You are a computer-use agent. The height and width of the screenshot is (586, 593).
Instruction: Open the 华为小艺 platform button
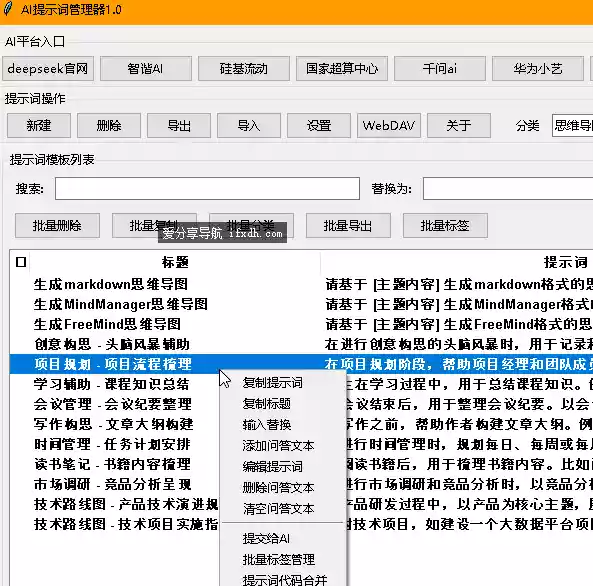(537, 69)
